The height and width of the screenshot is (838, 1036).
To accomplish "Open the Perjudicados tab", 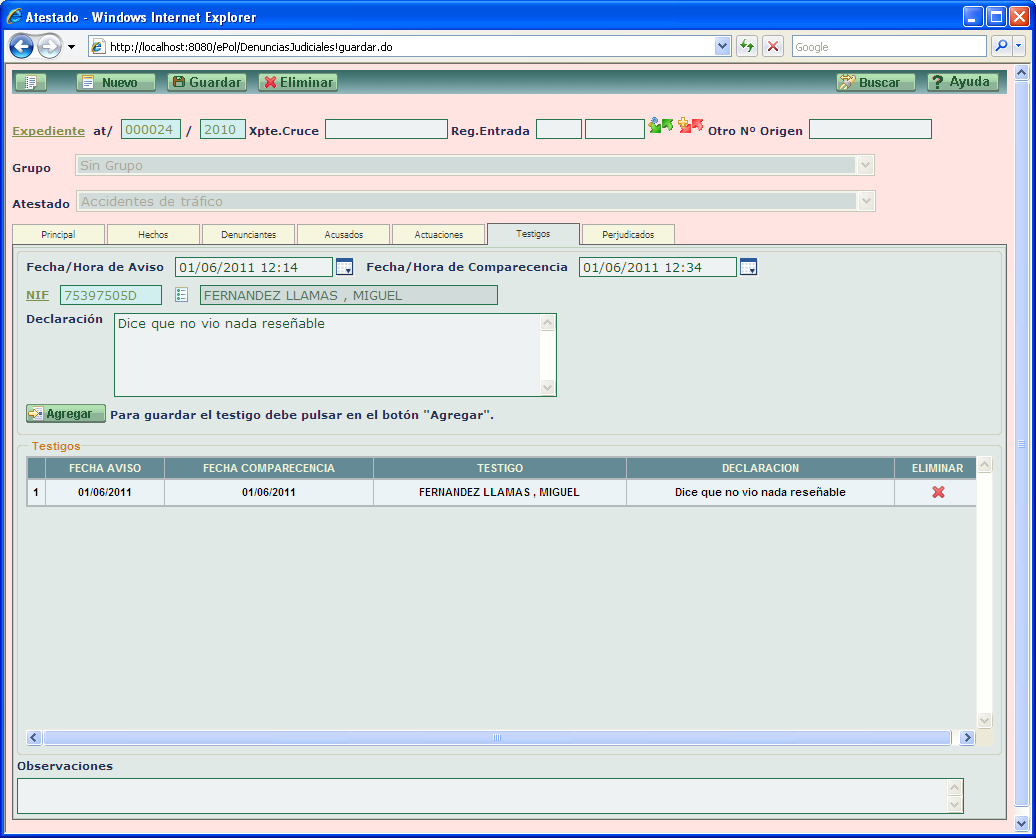I will (x=628, y=234).
